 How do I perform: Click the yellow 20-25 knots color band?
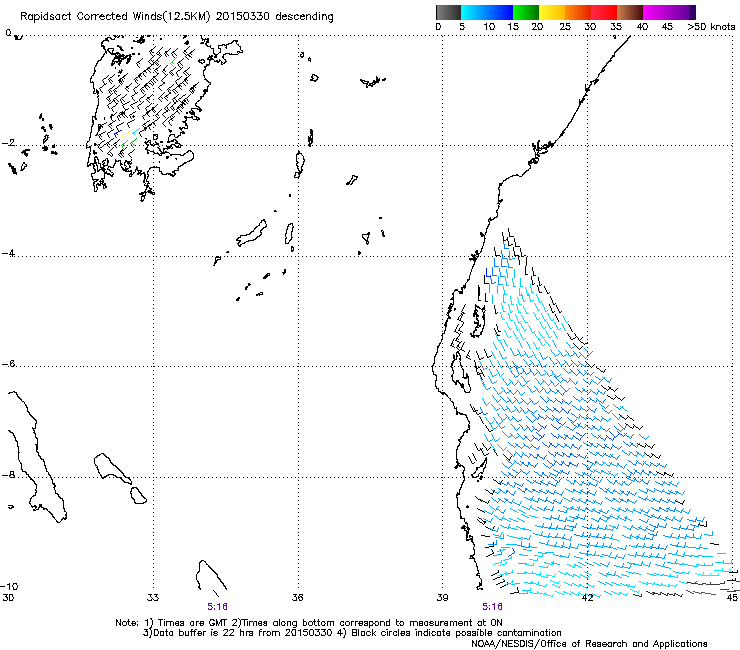552,12
